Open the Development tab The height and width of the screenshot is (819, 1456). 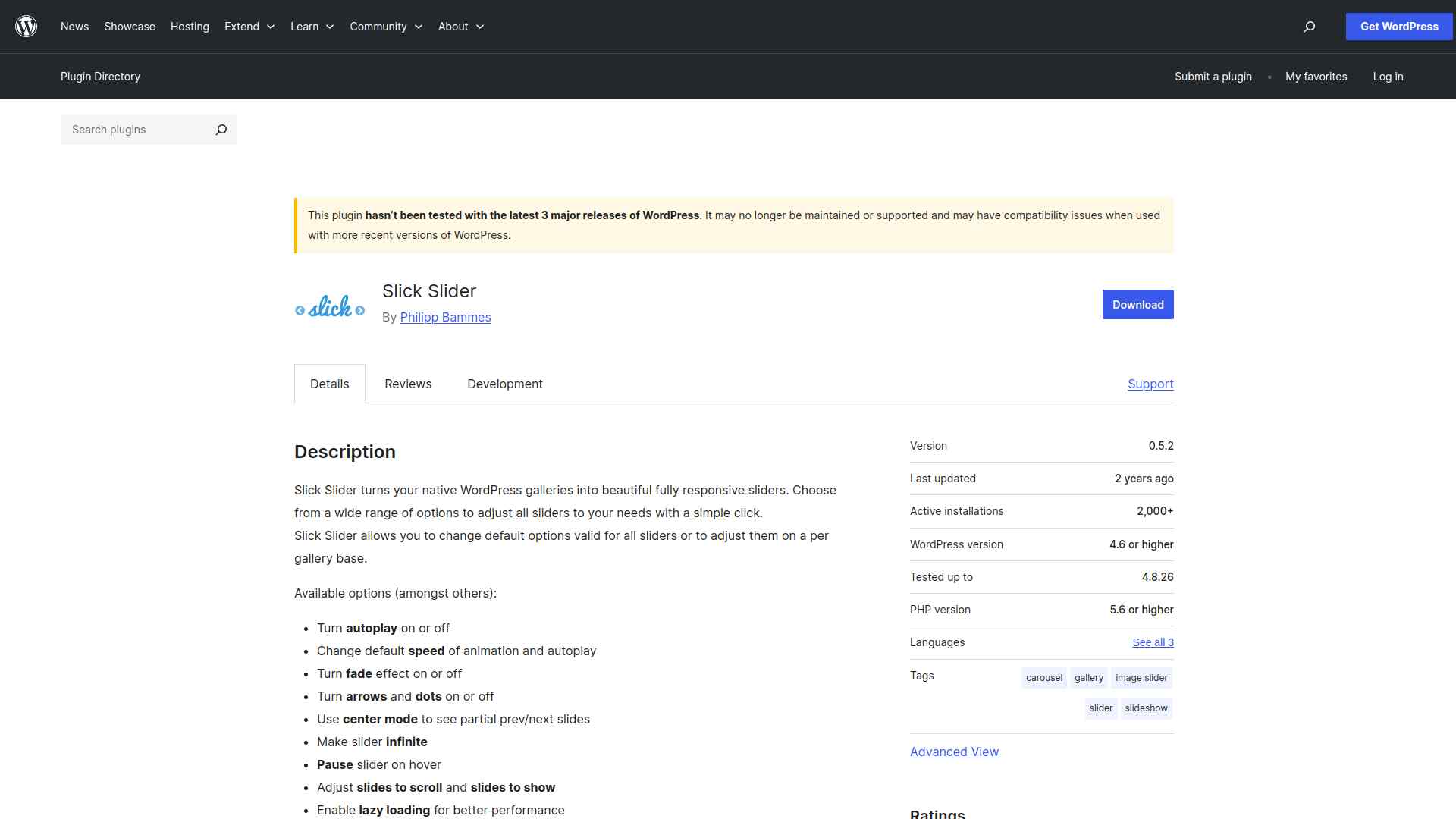[x=505, y=384]
